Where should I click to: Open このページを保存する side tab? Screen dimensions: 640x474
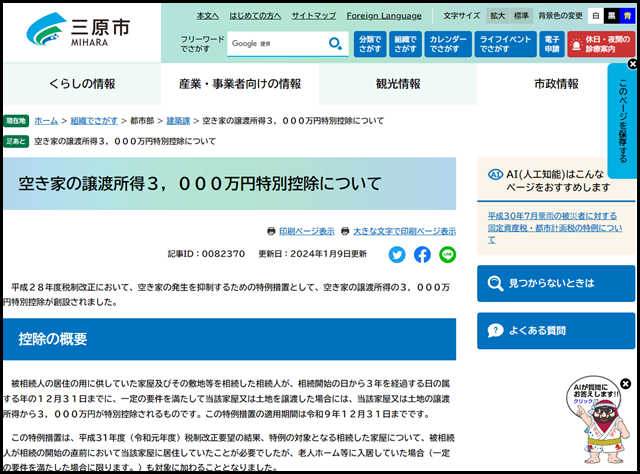coord(622,121)
